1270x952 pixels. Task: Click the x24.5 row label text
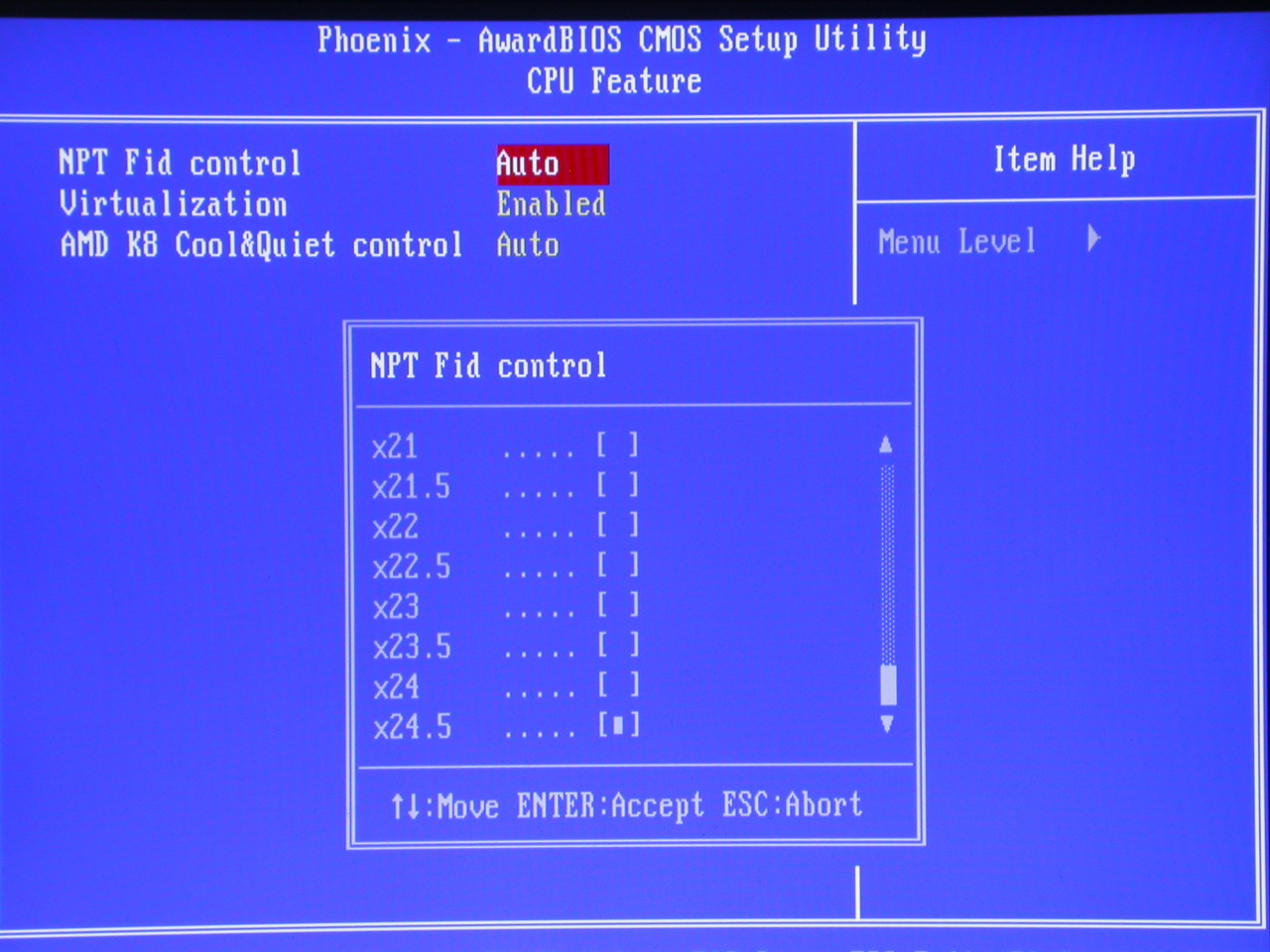(412, 727)
